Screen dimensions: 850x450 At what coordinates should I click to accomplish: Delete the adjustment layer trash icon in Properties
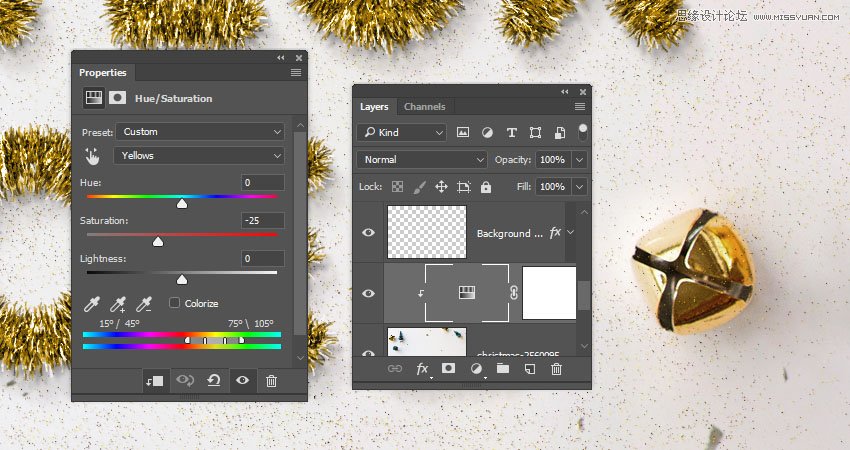pos(271,380)
